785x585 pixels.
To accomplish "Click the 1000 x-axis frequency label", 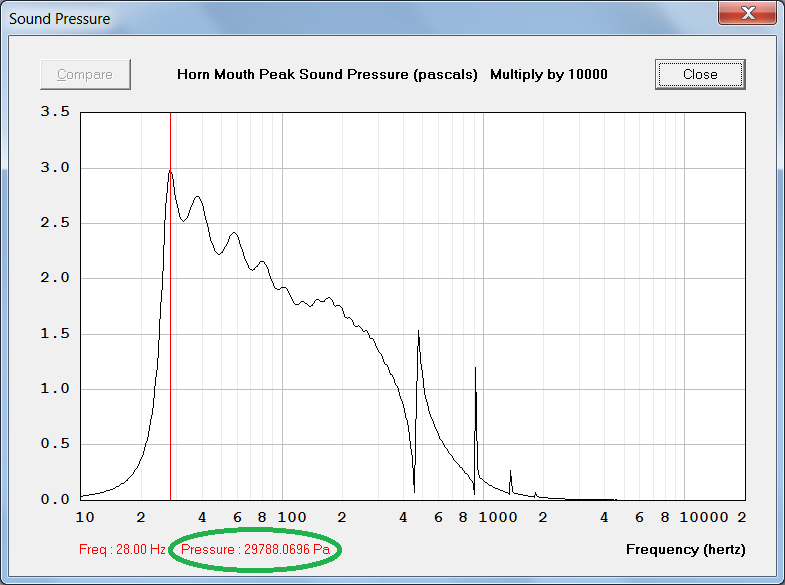I will (498, 517).
